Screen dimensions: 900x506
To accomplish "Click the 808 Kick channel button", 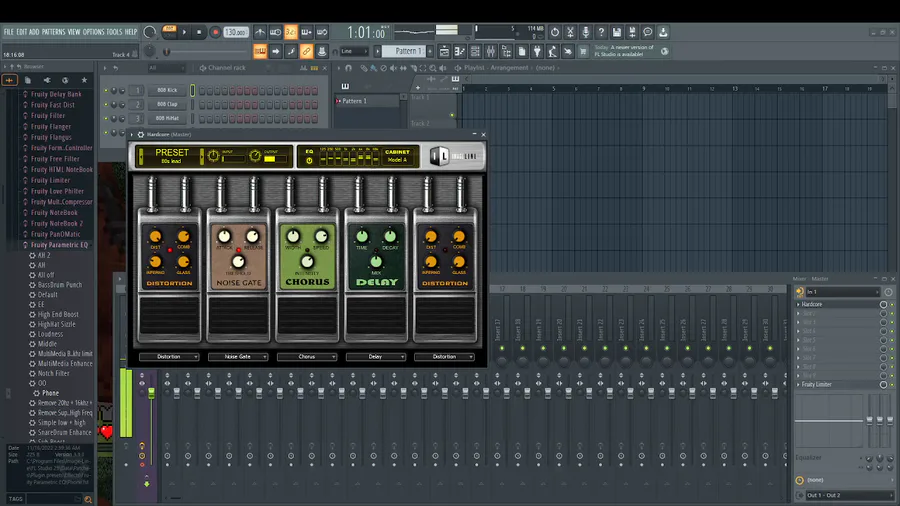I will 167,90.
